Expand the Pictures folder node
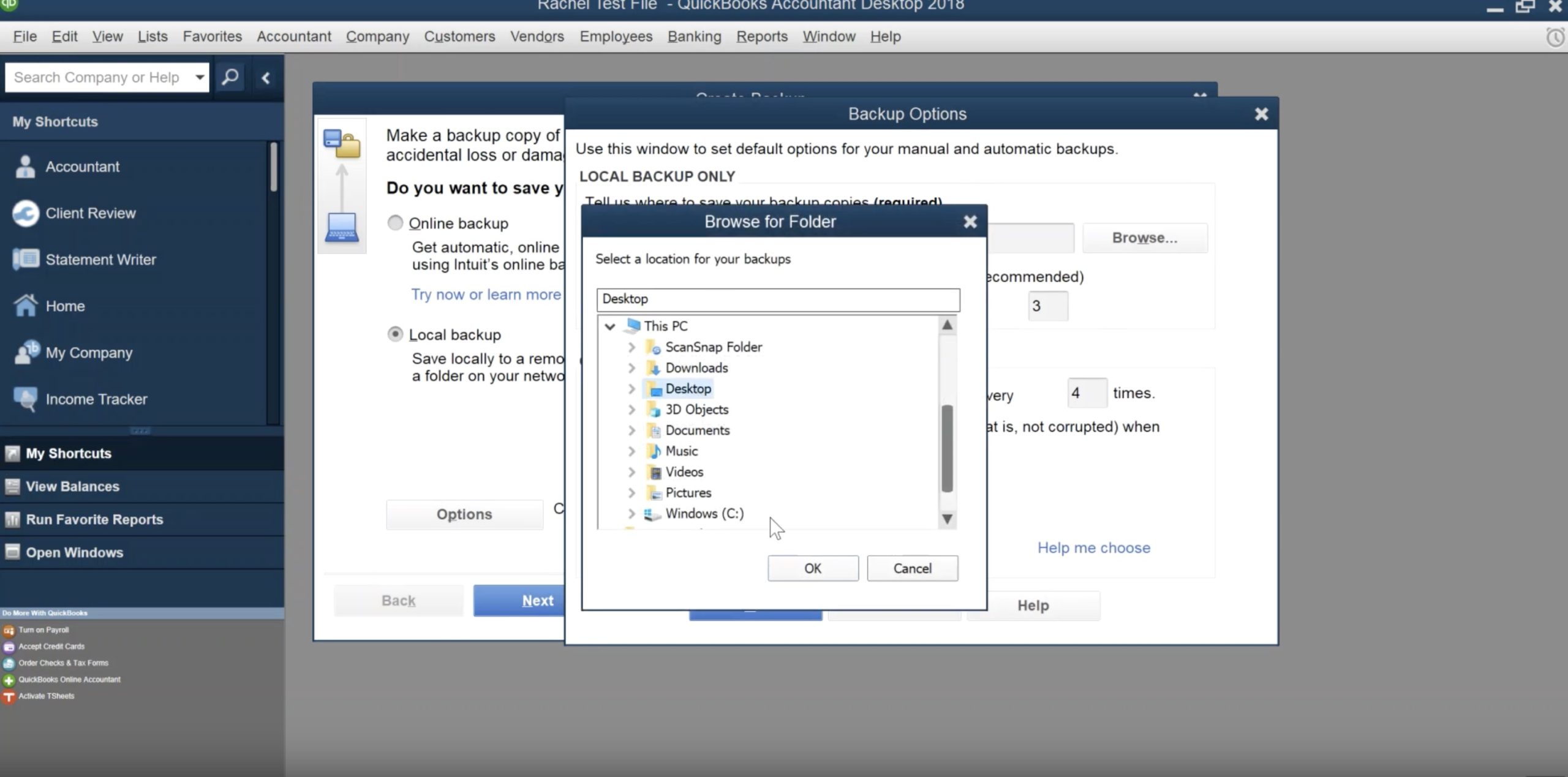 (x=631, y=493)
